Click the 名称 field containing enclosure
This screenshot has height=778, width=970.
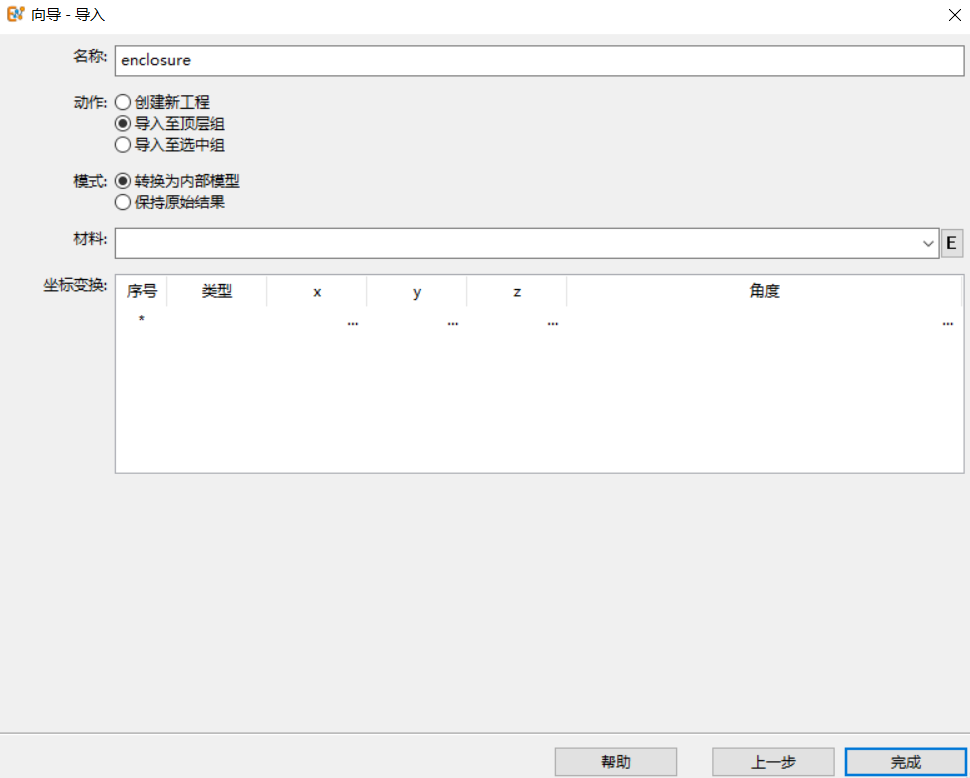click(x=539, y=61)
